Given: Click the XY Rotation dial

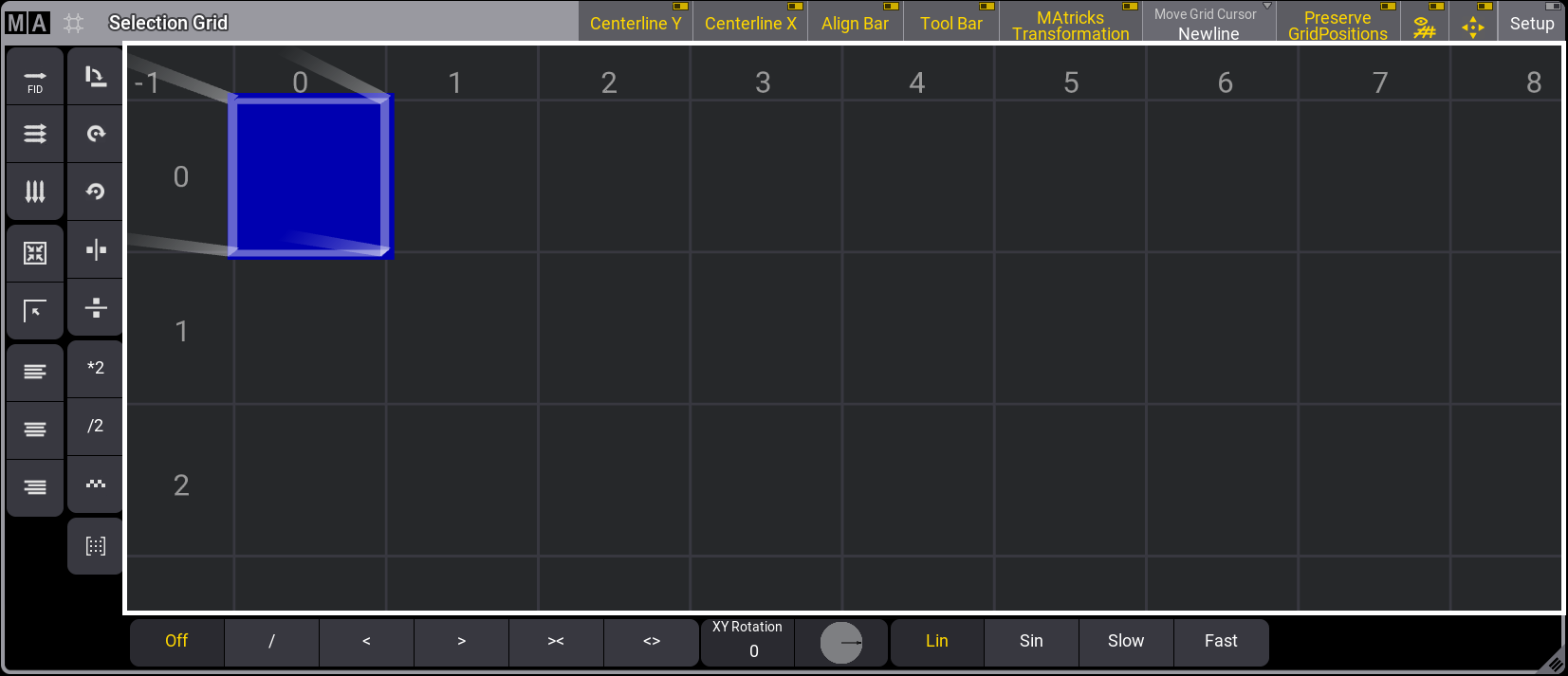Looking at the screenshot, I should [x=840, y=643].
